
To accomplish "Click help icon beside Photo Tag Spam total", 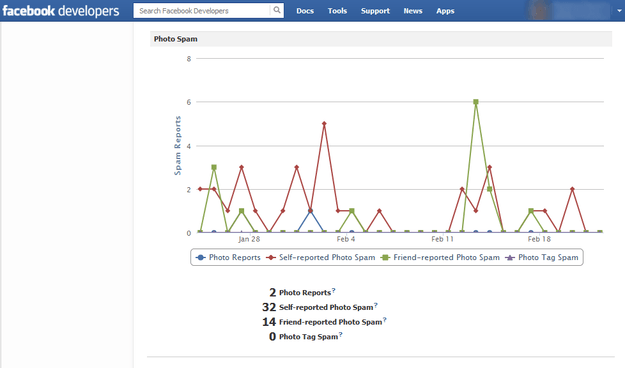I will click(x=340, y=335).
